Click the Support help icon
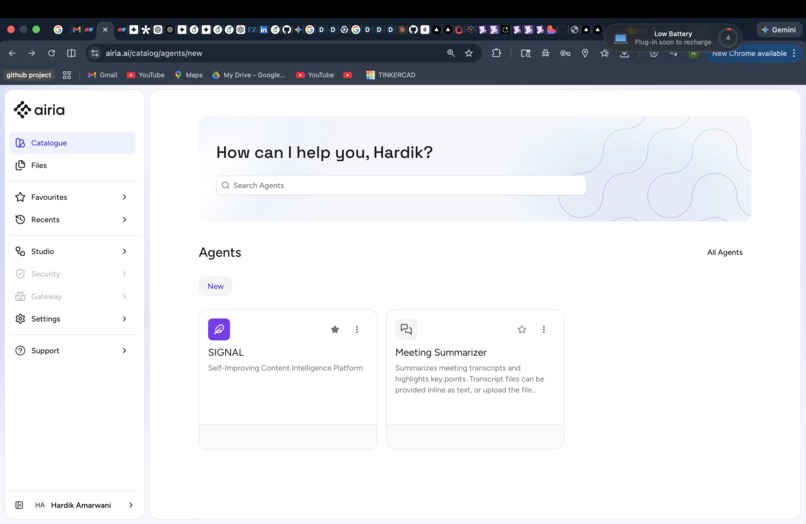 [x=20, y=351]
